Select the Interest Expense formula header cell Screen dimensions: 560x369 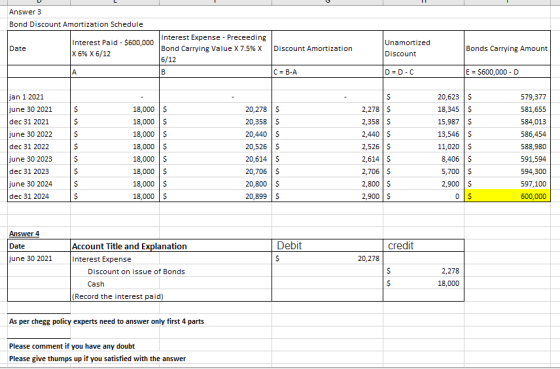pos(214,48)
